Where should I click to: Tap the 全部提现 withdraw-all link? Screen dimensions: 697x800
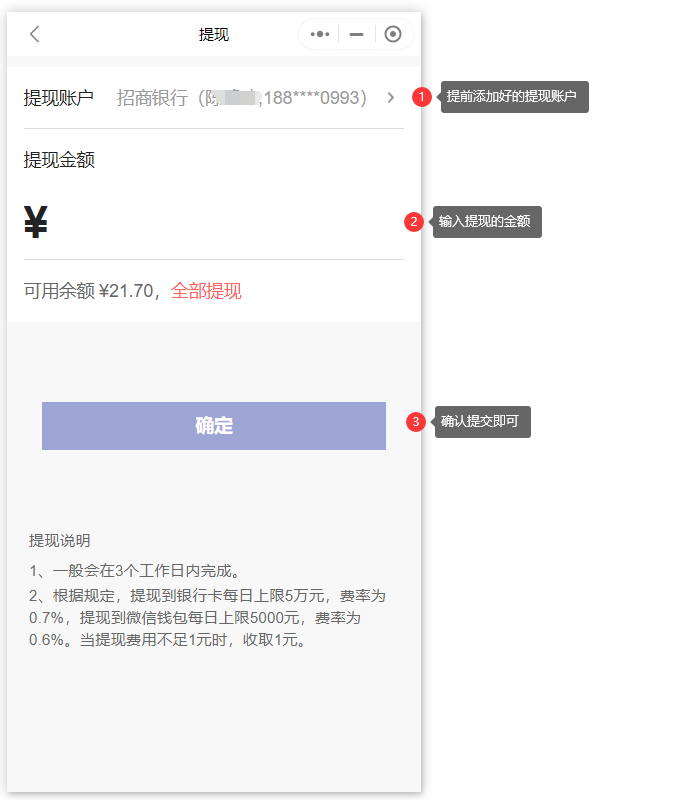206,291
